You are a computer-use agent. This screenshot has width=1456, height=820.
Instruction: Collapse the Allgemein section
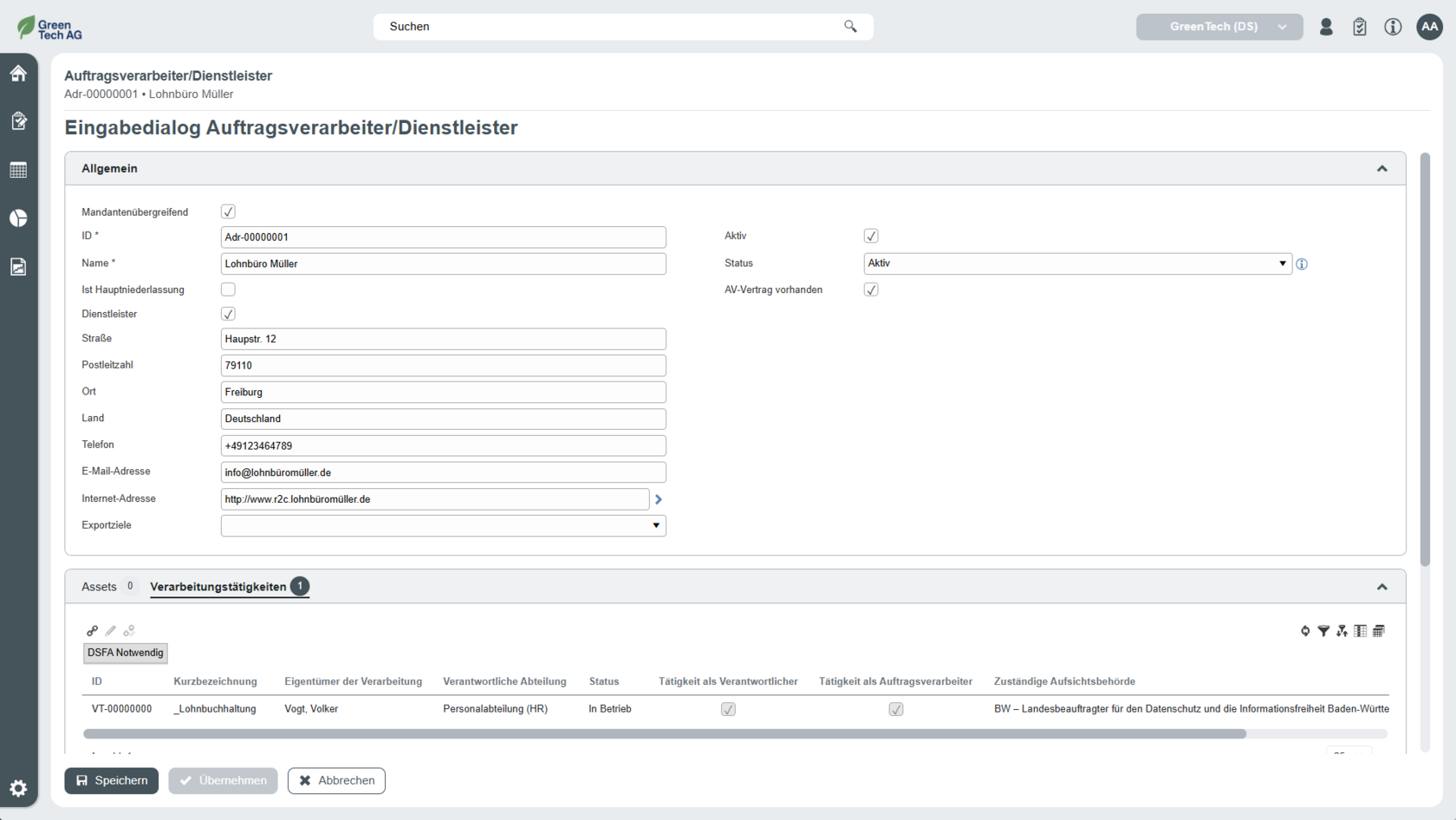(1381, 169)
